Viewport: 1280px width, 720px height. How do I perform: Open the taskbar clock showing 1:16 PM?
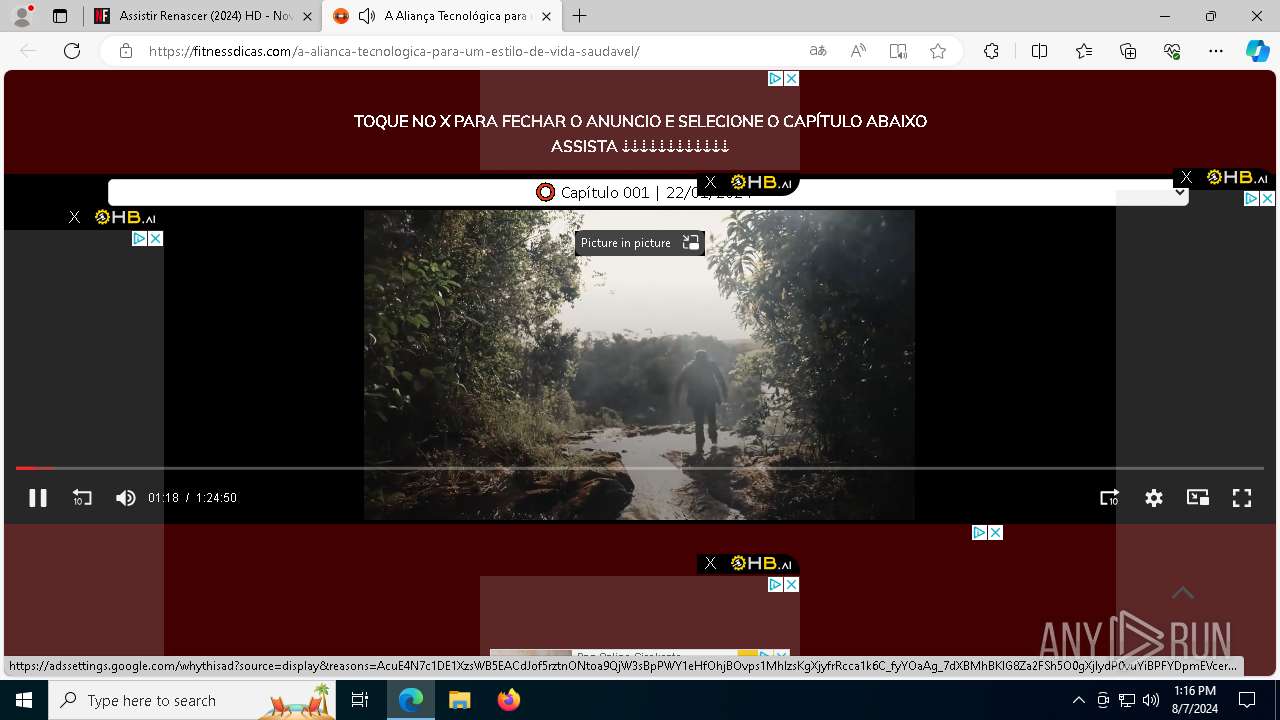tap(1195, 700)
